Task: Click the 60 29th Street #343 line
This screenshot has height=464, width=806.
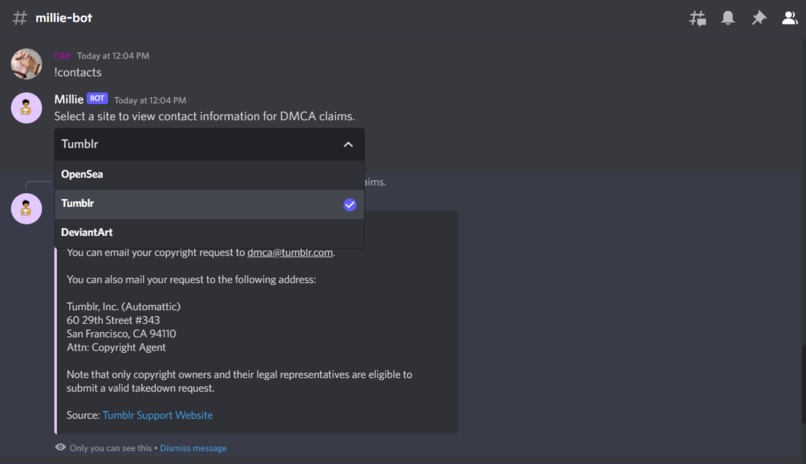Action: pyautogui.click(x=113, y=320)
